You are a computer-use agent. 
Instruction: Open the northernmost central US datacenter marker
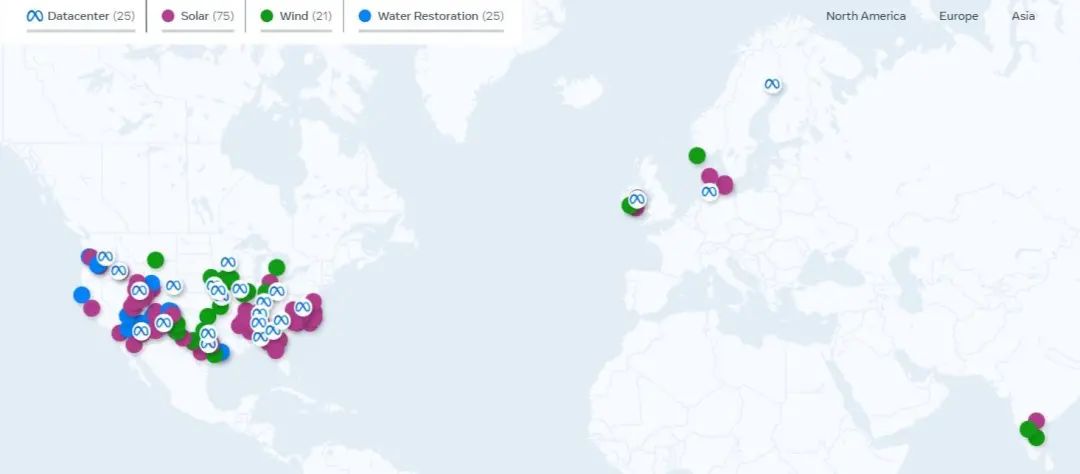[x=228, y=262]
